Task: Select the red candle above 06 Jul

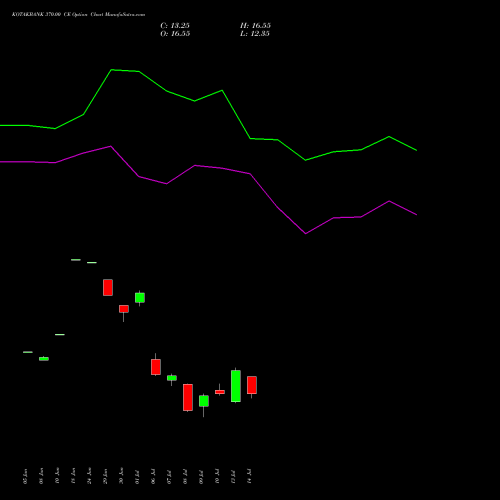Action: coord(156,367)
